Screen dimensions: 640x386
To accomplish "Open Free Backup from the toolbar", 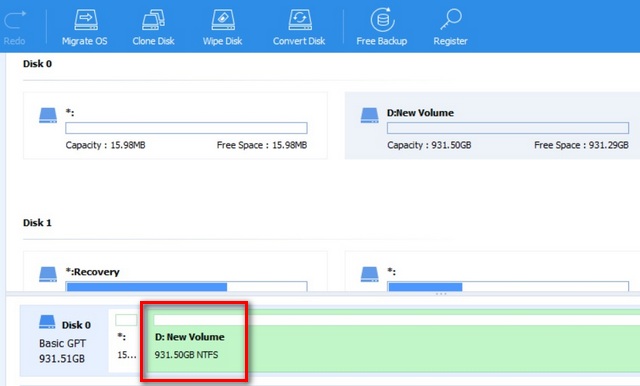I will pyautogui.click(x=382, y=20).
